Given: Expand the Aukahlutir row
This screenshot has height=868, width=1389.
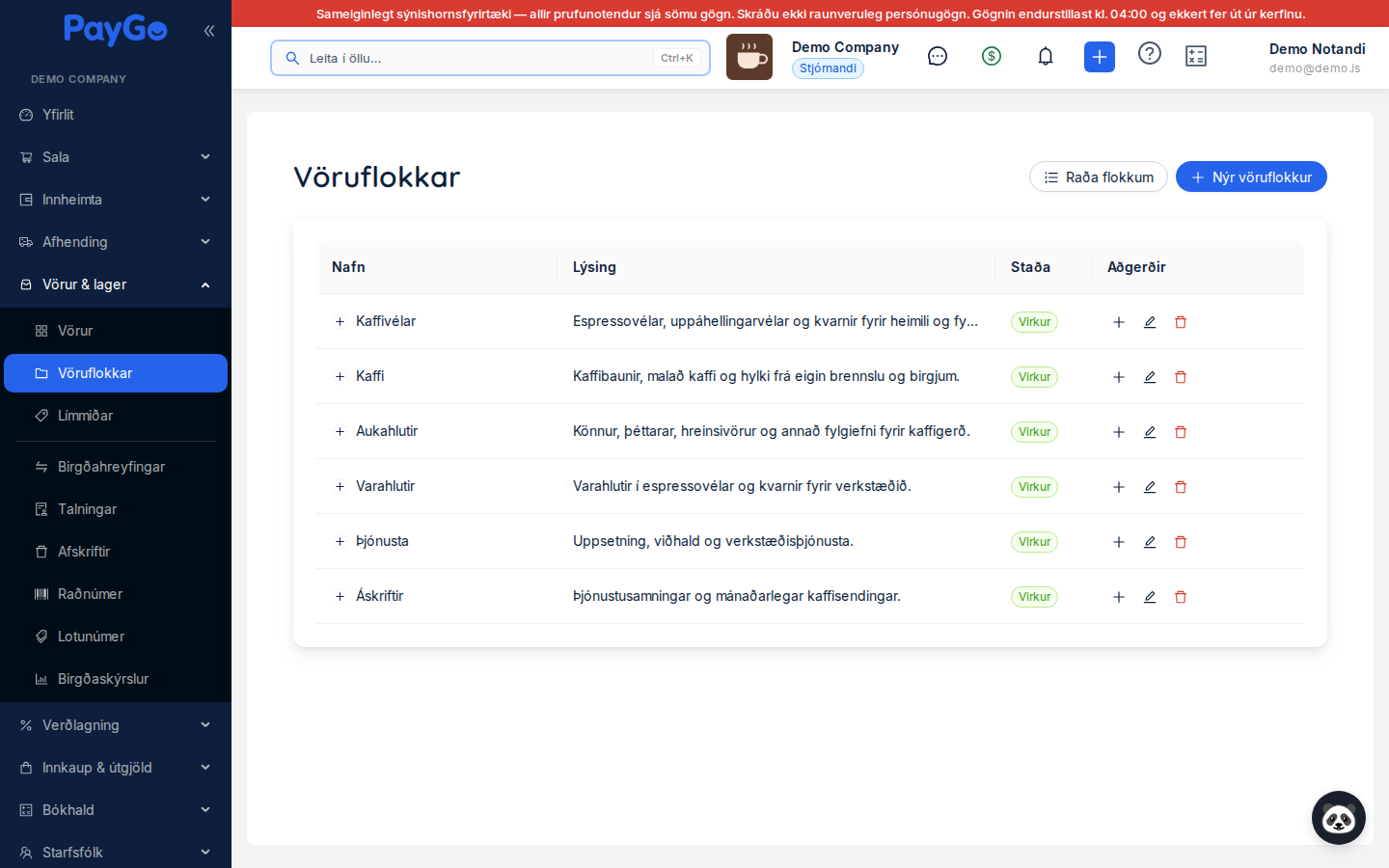Looking at the screenshot, I should click(x=340, y=432).
